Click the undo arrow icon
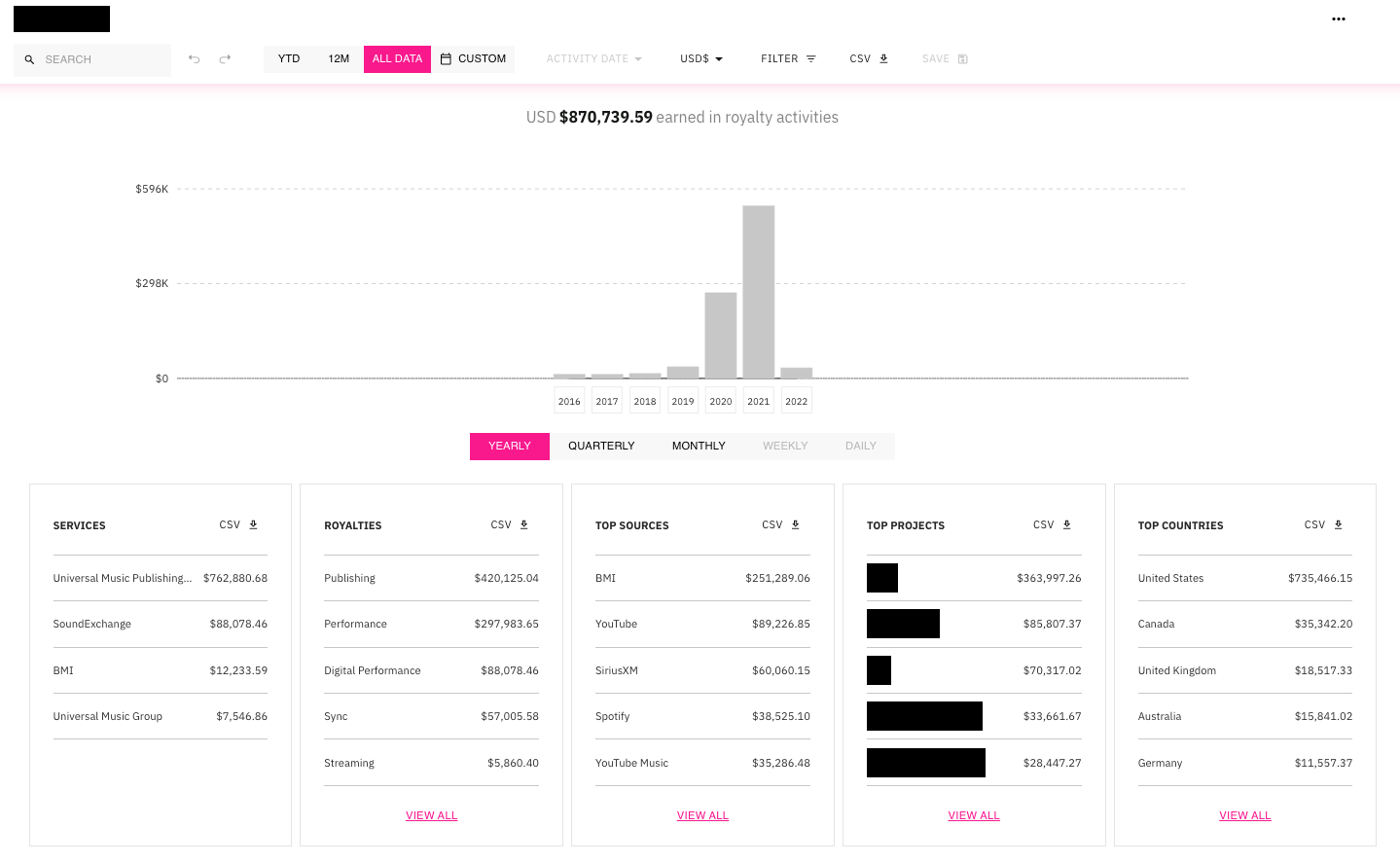Viewport: 1400px width, 863px height. (194, 59)
